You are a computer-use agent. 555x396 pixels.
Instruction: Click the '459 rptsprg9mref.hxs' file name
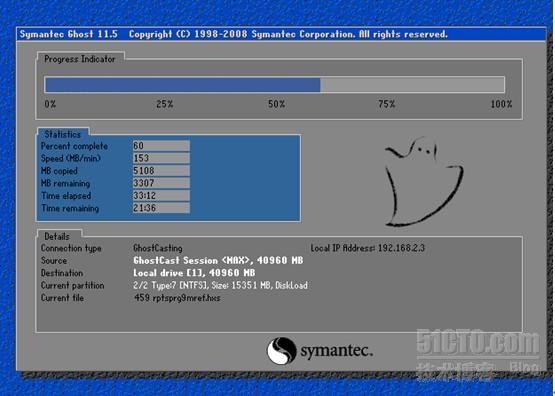(x=177, y=298)
